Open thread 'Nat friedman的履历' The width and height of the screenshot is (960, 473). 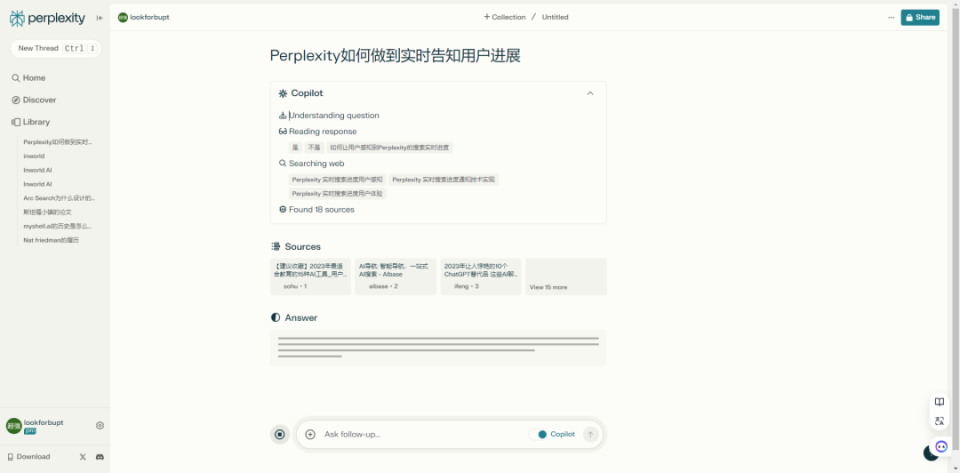(51, 240)
